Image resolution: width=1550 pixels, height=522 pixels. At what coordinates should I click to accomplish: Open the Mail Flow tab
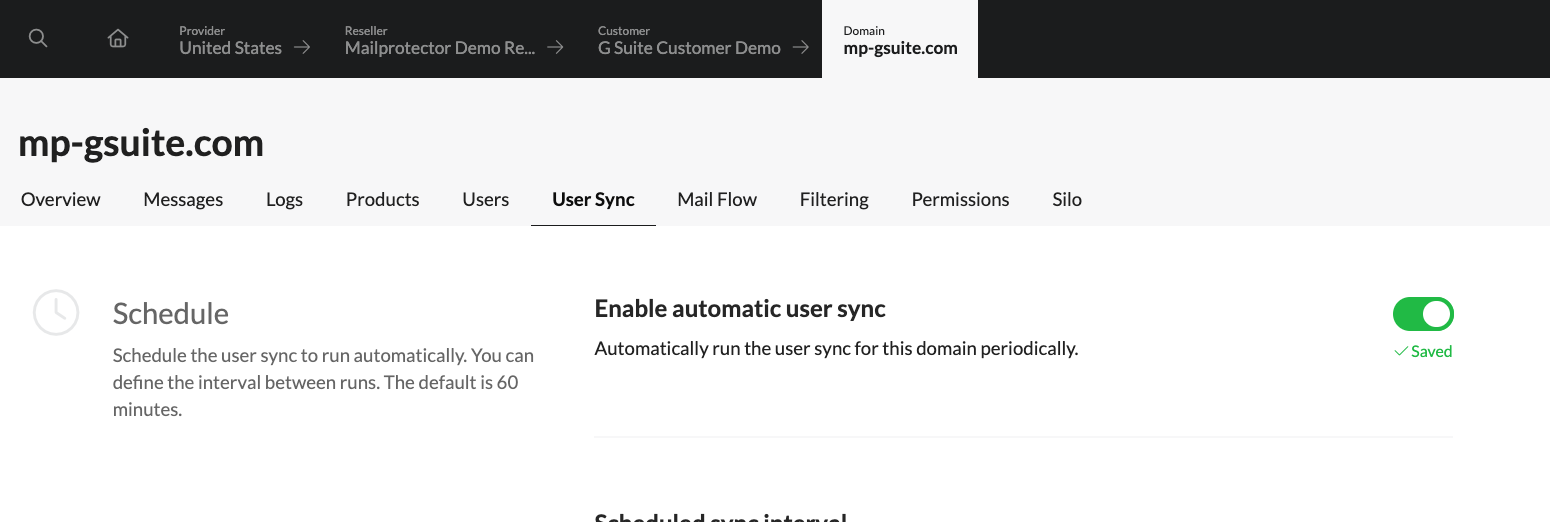click(717, 199)
